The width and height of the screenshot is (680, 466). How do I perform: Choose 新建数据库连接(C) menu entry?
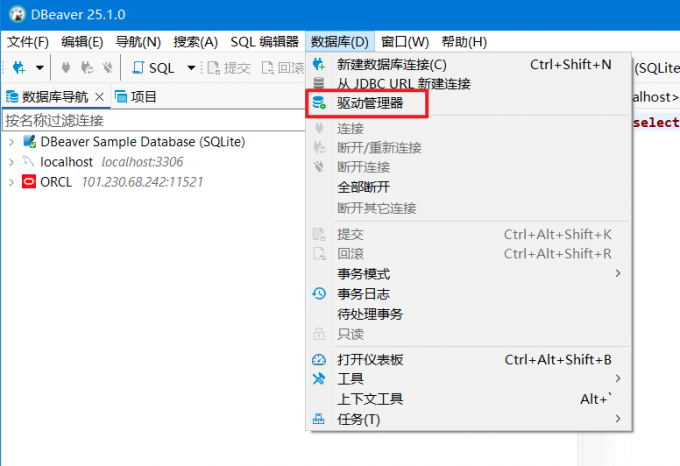(x=469, y=65)
